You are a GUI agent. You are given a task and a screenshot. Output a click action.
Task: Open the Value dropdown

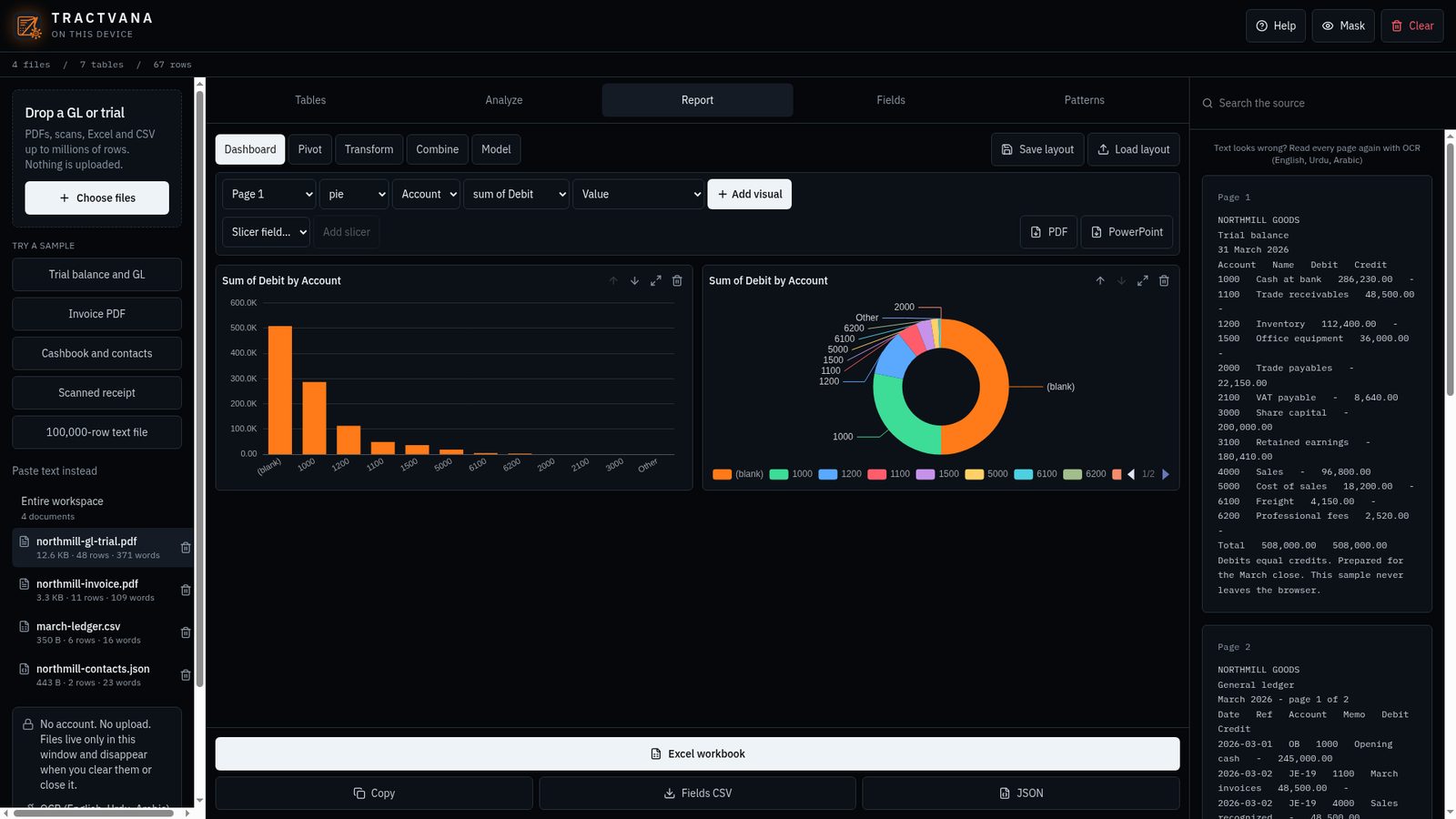[x=639, y=194]
